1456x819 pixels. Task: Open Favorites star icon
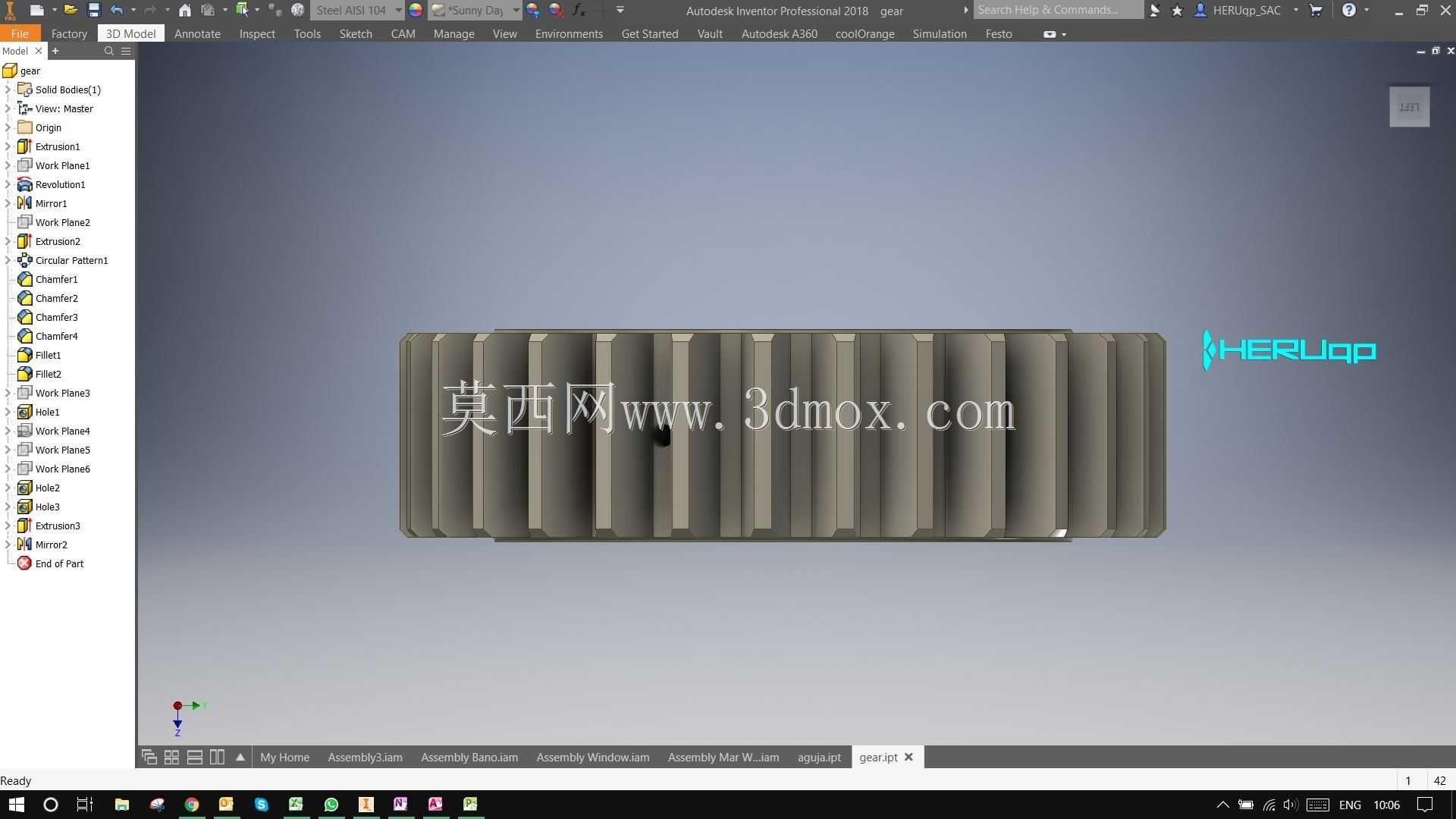[1177, 10]
